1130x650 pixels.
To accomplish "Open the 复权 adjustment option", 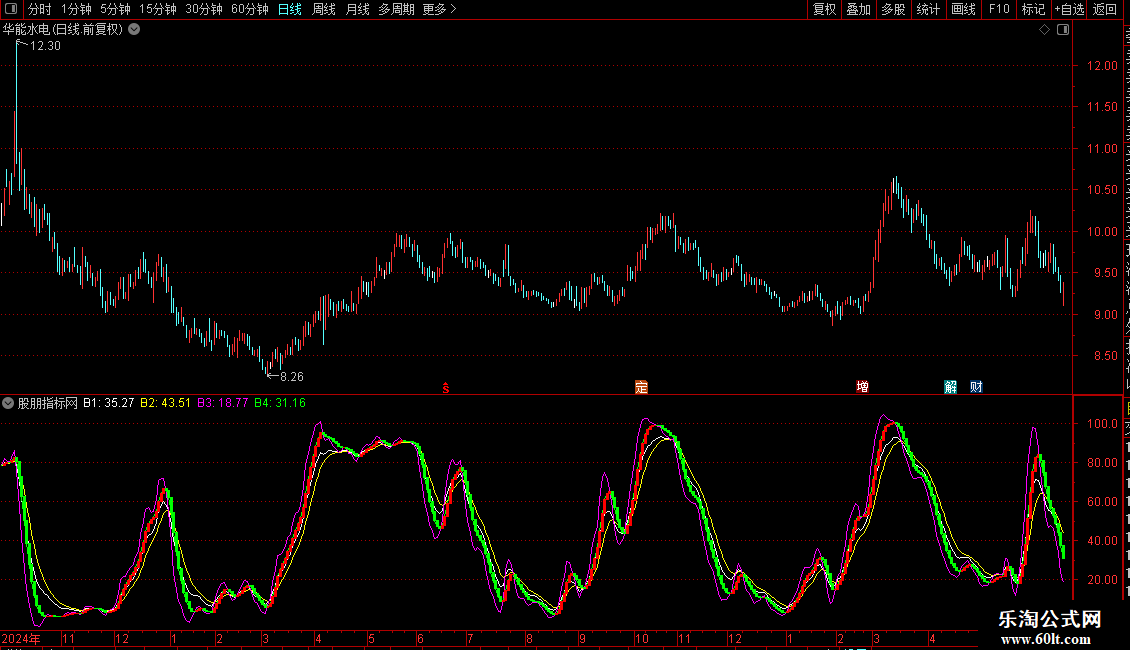I will (x=824, y=9).
